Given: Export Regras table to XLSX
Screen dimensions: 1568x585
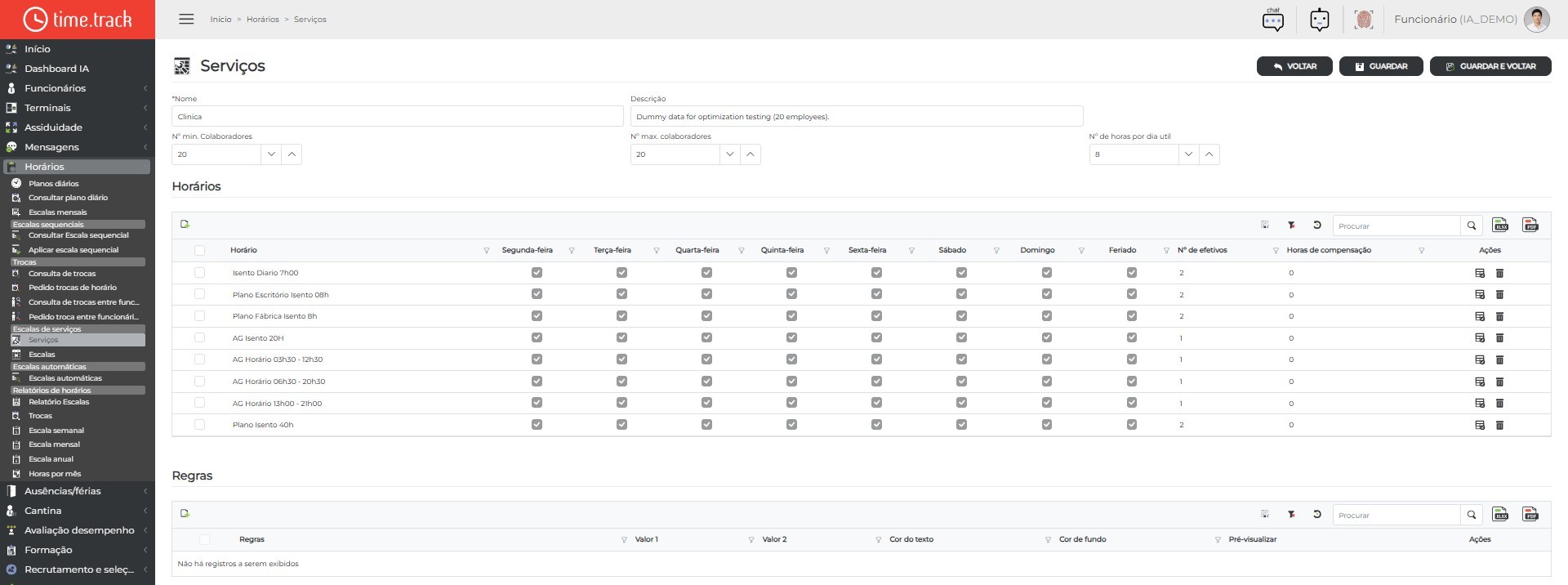Looking at the screenshot, I should point(1500,514).
